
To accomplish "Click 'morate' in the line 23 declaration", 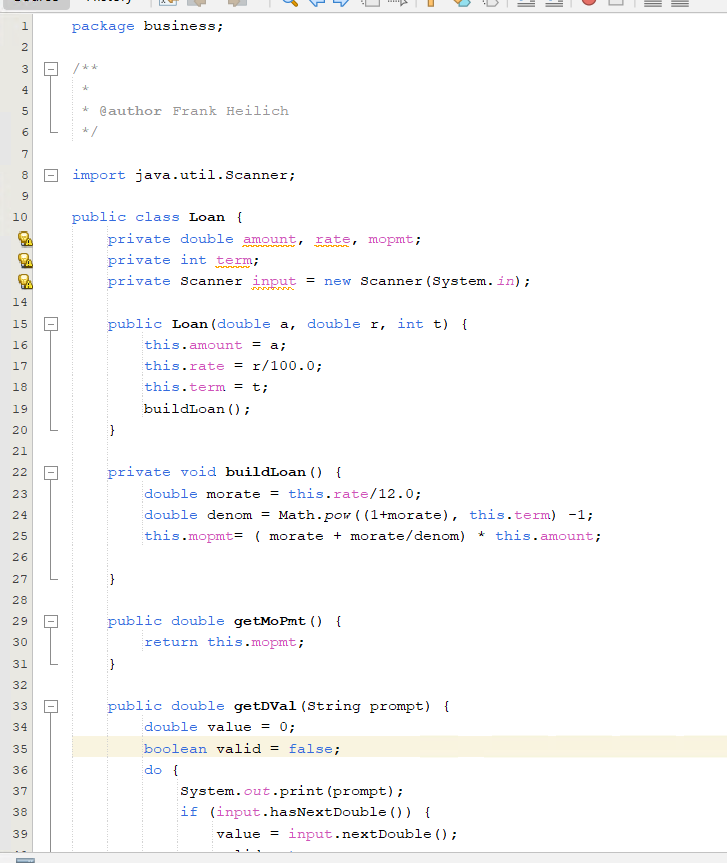I will point(233,494).
